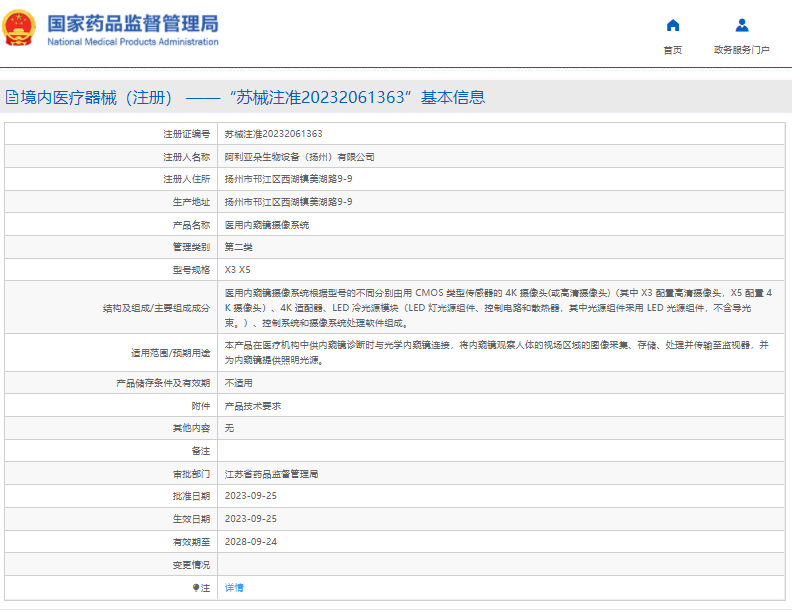The width and height of the screenshot is (792, 610).
Task: Click the 审批部门 row label
Action: [191, 474]
